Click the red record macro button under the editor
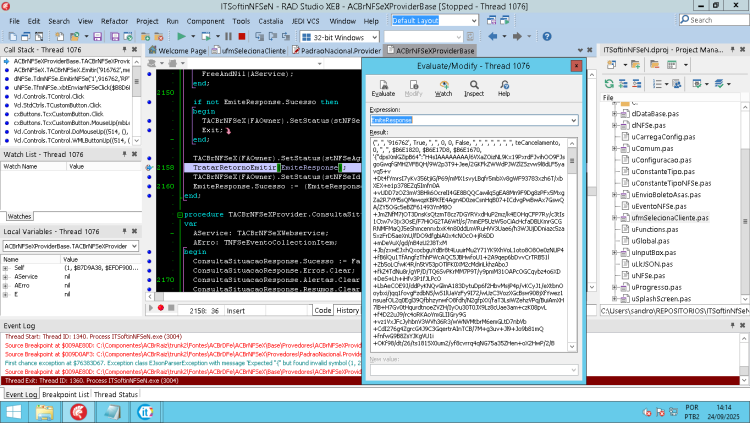 (x=161, y=308)
